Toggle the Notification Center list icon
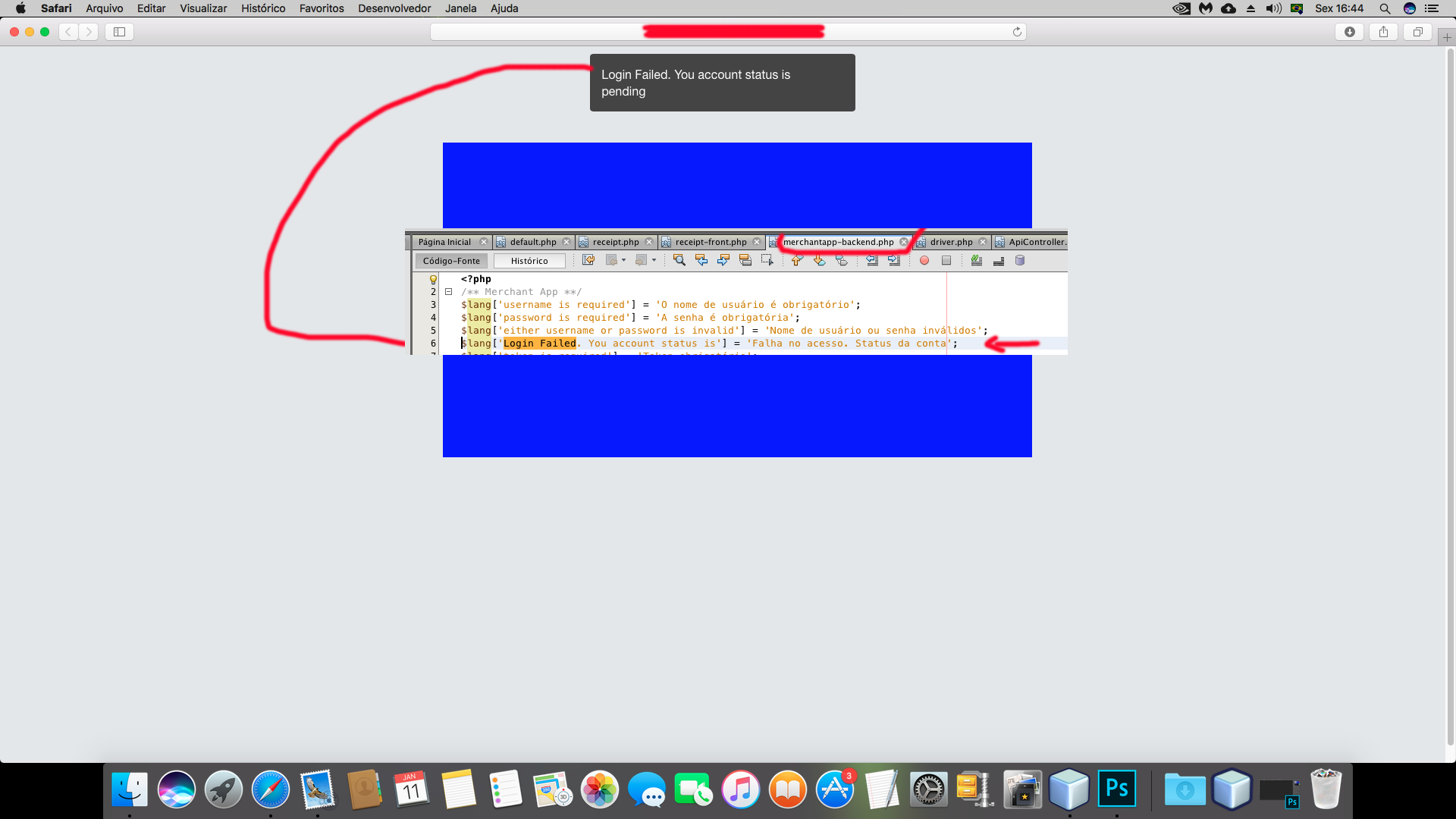Screen dimensions: 1456x819 1431,8
